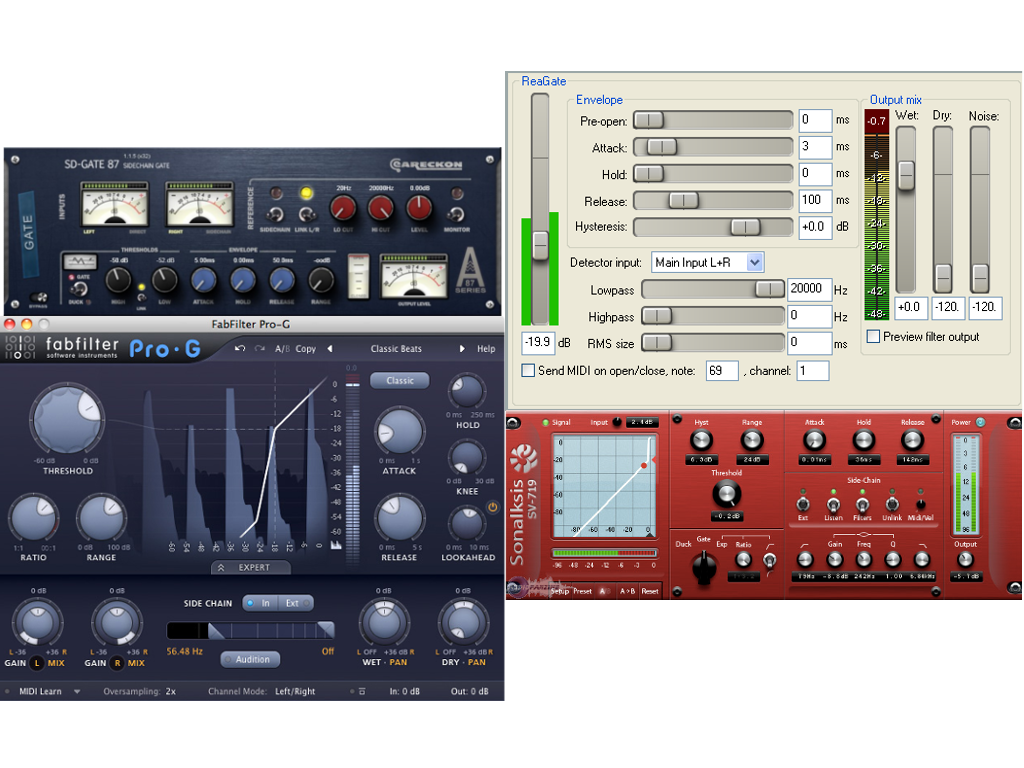Open Pro-G Oversampling 2x selector
Image resolution: width=1024 pixels, height=768 pixels.
[170, 691]
